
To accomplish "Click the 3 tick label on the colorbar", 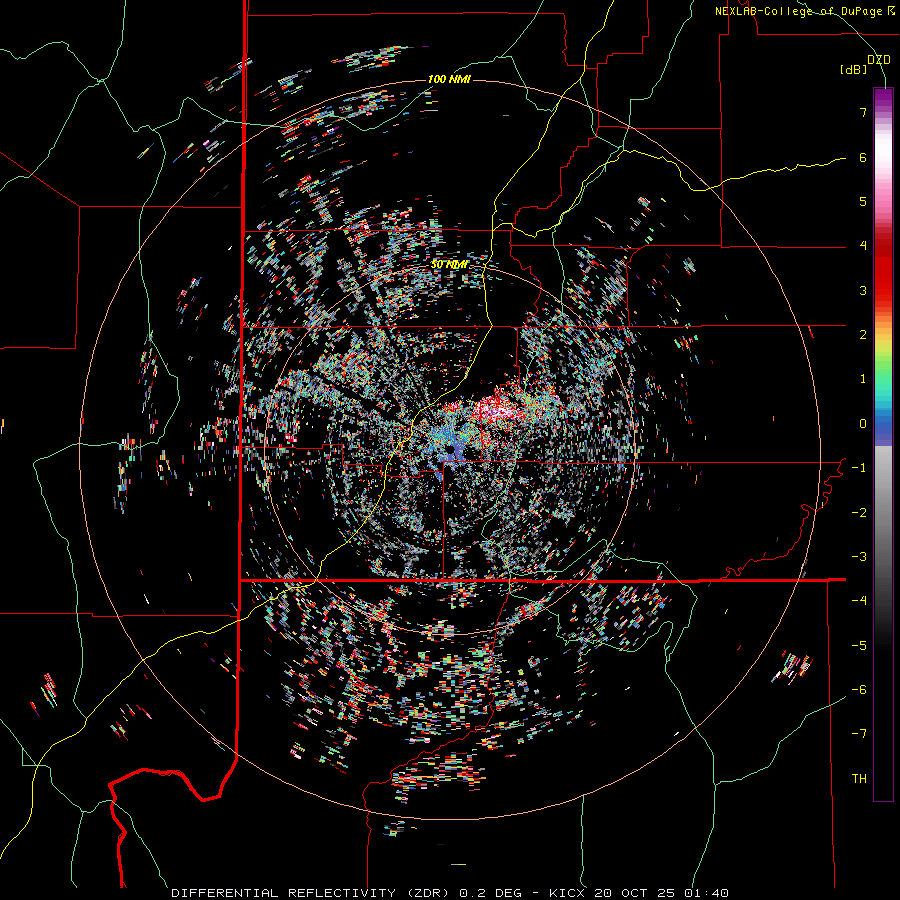I will (x=863, y=290).
